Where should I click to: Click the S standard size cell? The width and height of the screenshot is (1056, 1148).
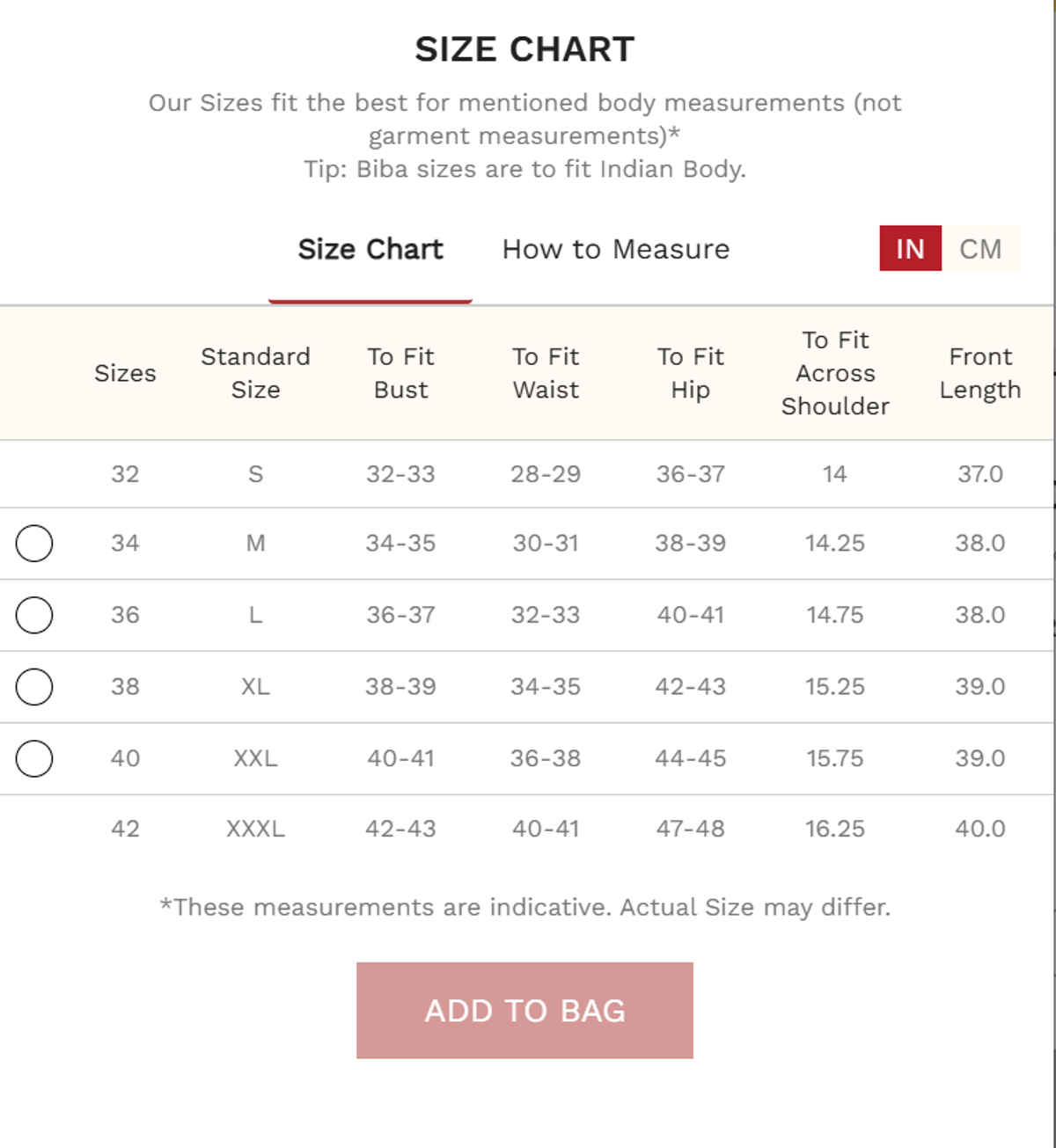255,474
